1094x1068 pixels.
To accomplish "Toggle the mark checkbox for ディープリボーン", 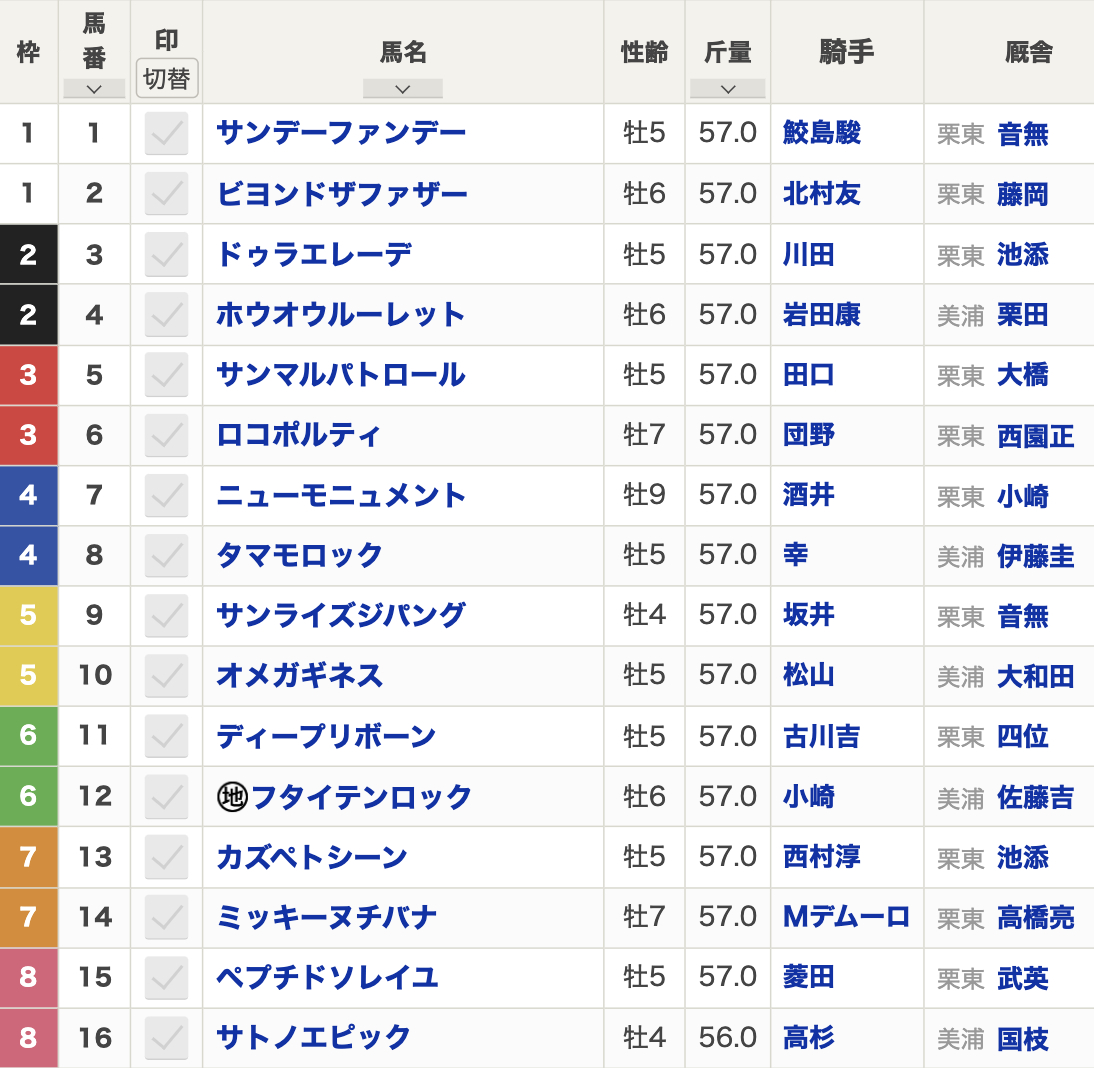I will click(167, 735).
